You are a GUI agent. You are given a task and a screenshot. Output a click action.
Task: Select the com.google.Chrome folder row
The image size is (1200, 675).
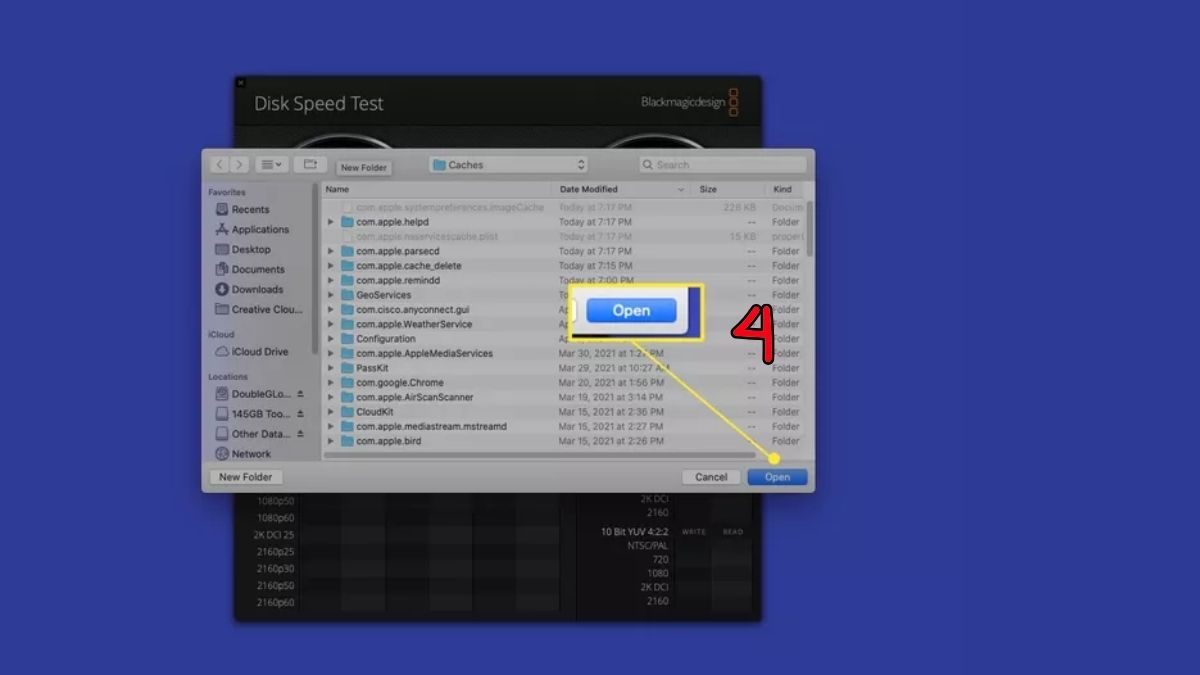(565, 383)
